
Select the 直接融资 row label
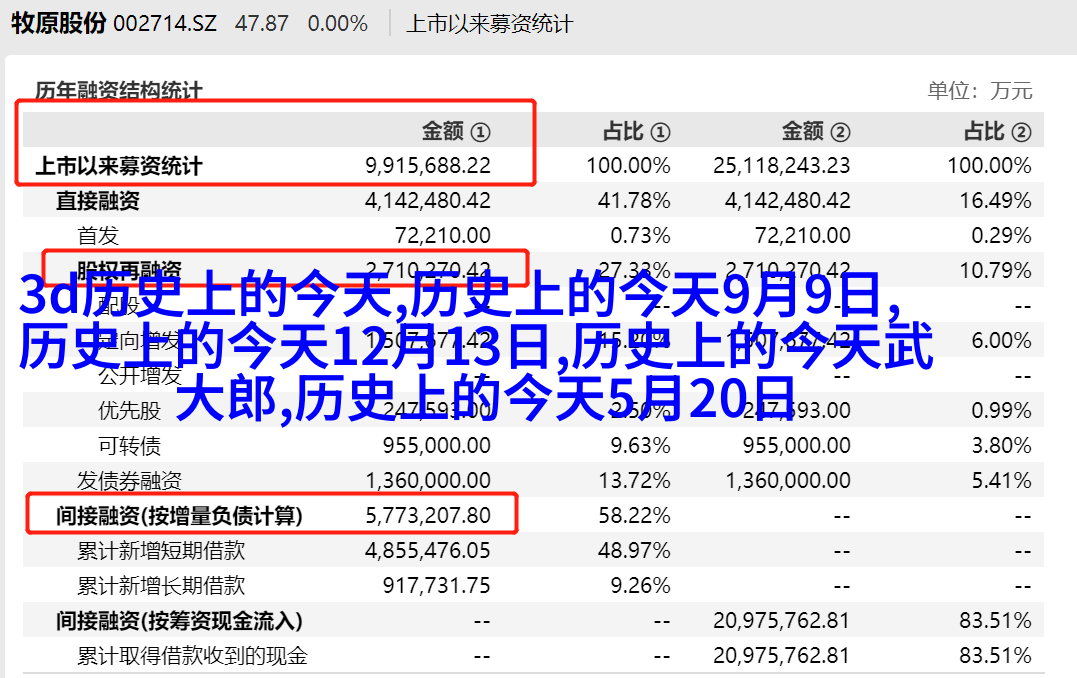pos(98,201)
